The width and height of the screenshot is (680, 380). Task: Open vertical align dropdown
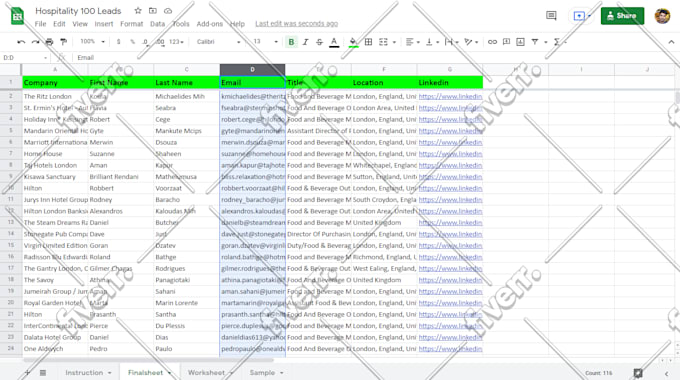432,42
